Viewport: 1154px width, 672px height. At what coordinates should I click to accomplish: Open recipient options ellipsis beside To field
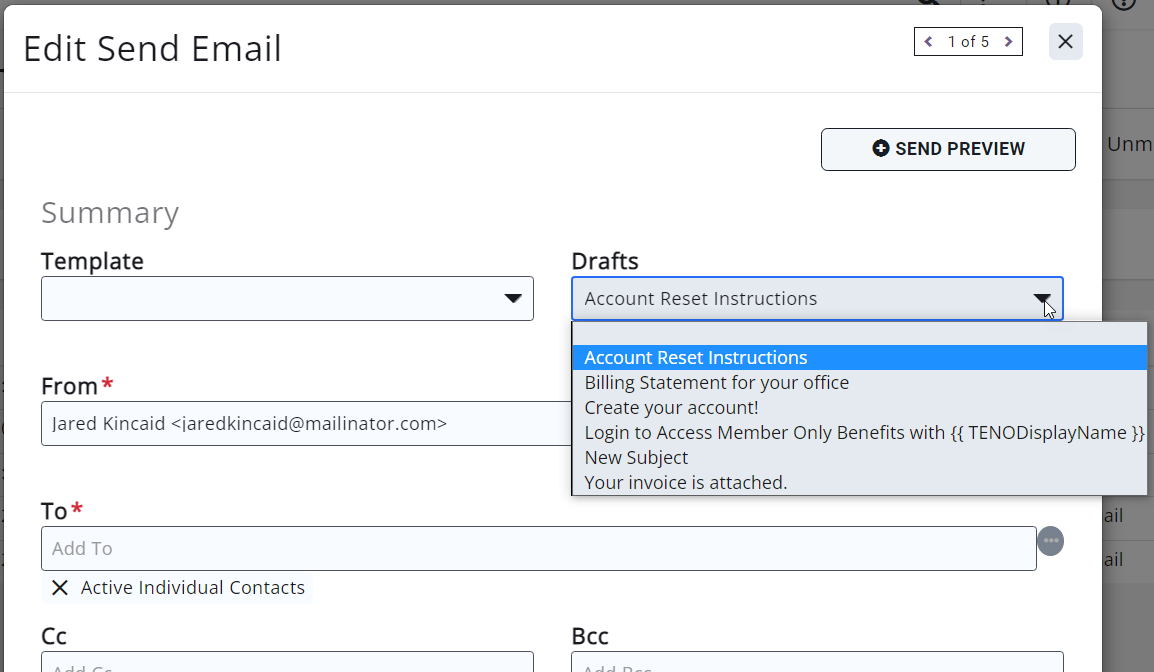1050,541
